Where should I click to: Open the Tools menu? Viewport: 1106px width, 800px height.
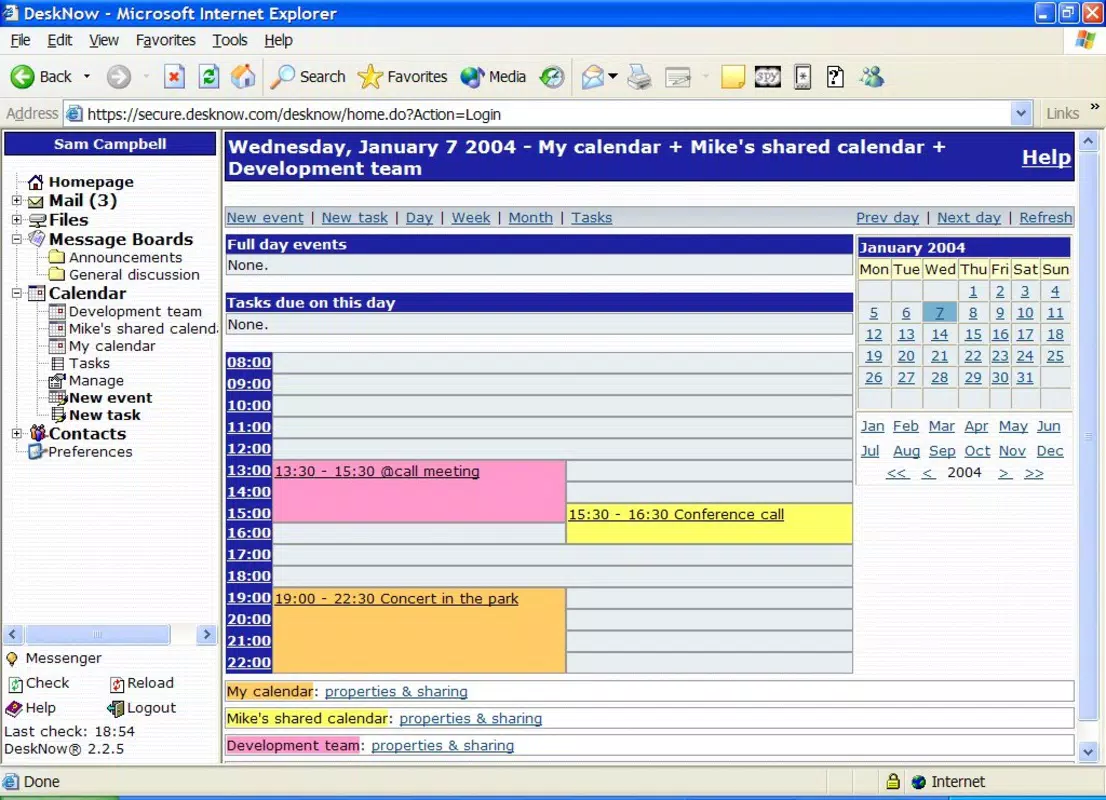click(x=230, y=40)
